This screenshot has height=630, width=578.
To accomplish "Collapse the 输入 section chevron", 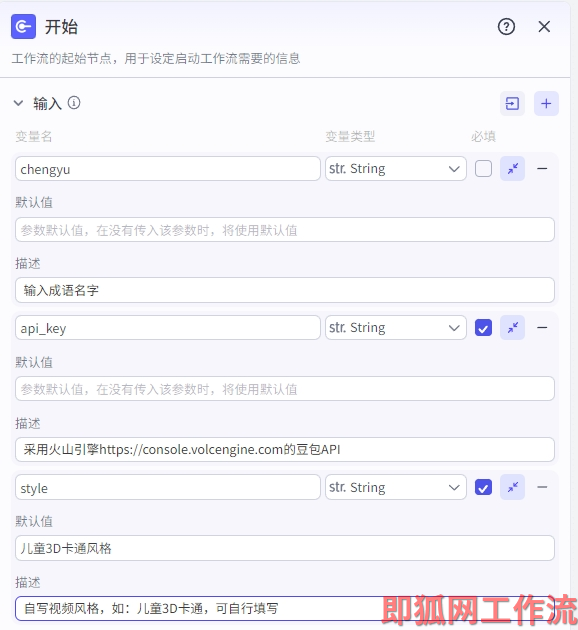I will (x=18, y=103).
